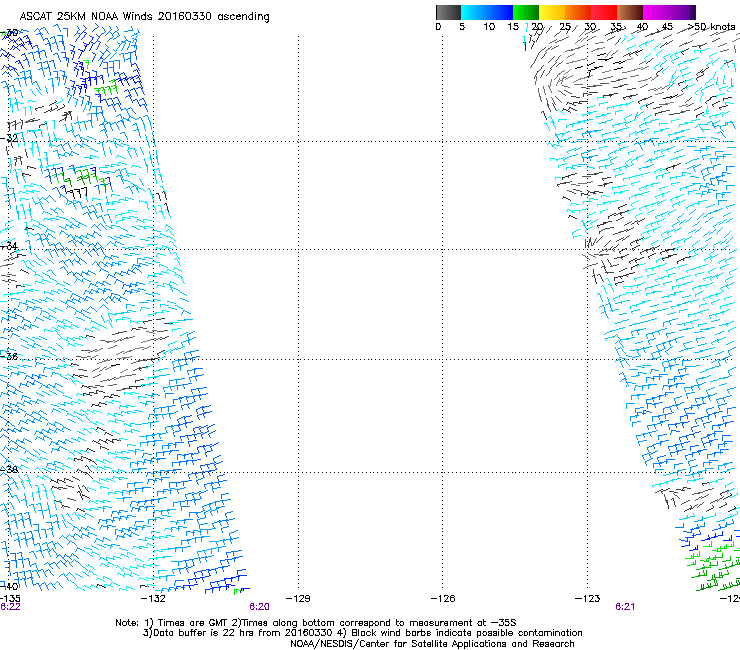Click the NOAA/NESDIS credit line
The height and width of the screenshot is (650, 740).
[x=432, y=644]
